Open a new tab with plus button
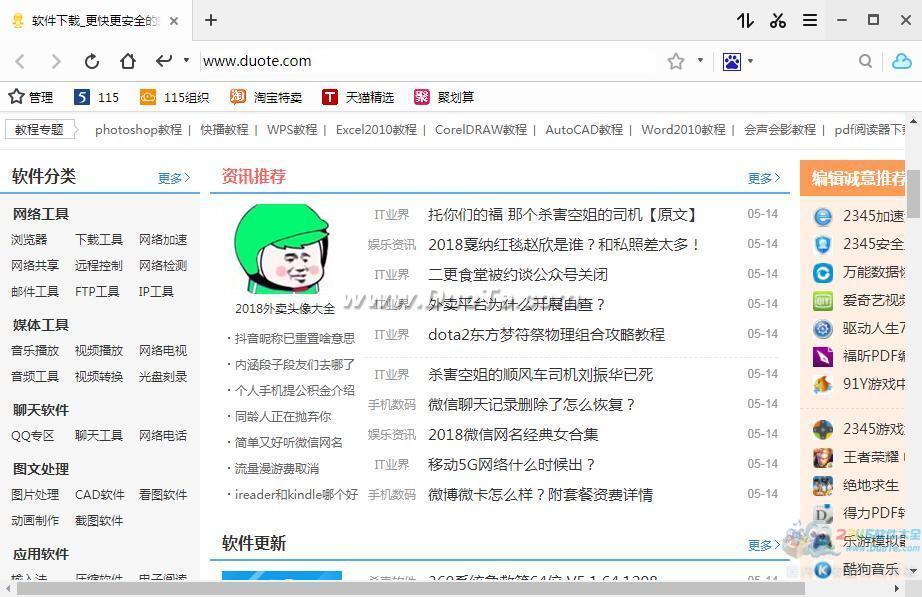Screen dimensions: 922x597 (x=211, y=20)
